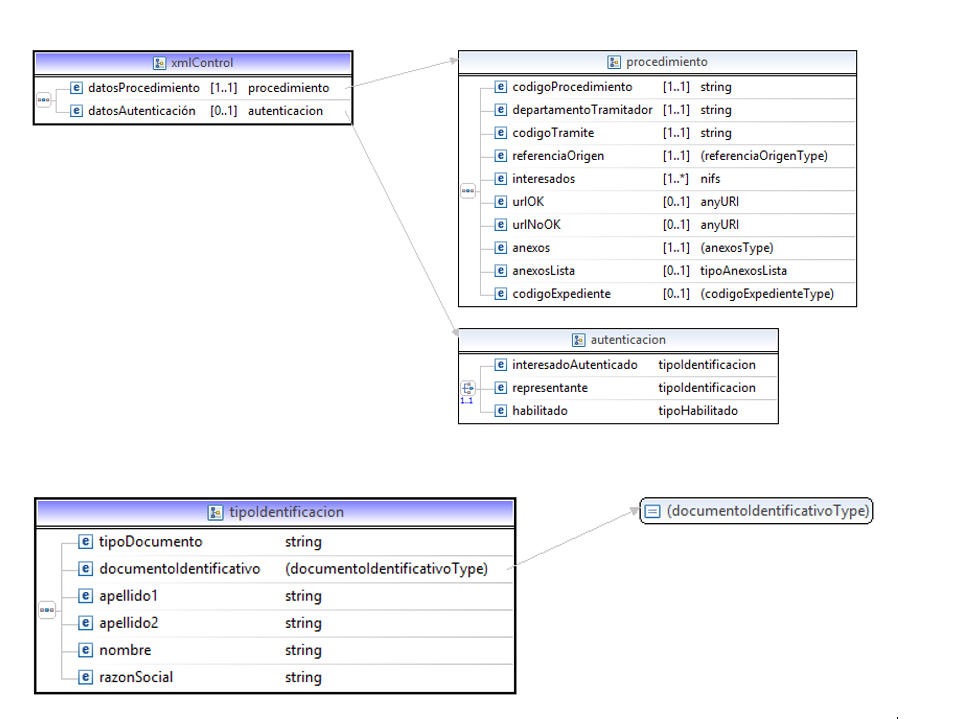Screen dimensions: 953x719
Task: Click the element icon beside tipoDocumento
Action: coord(86,542)
